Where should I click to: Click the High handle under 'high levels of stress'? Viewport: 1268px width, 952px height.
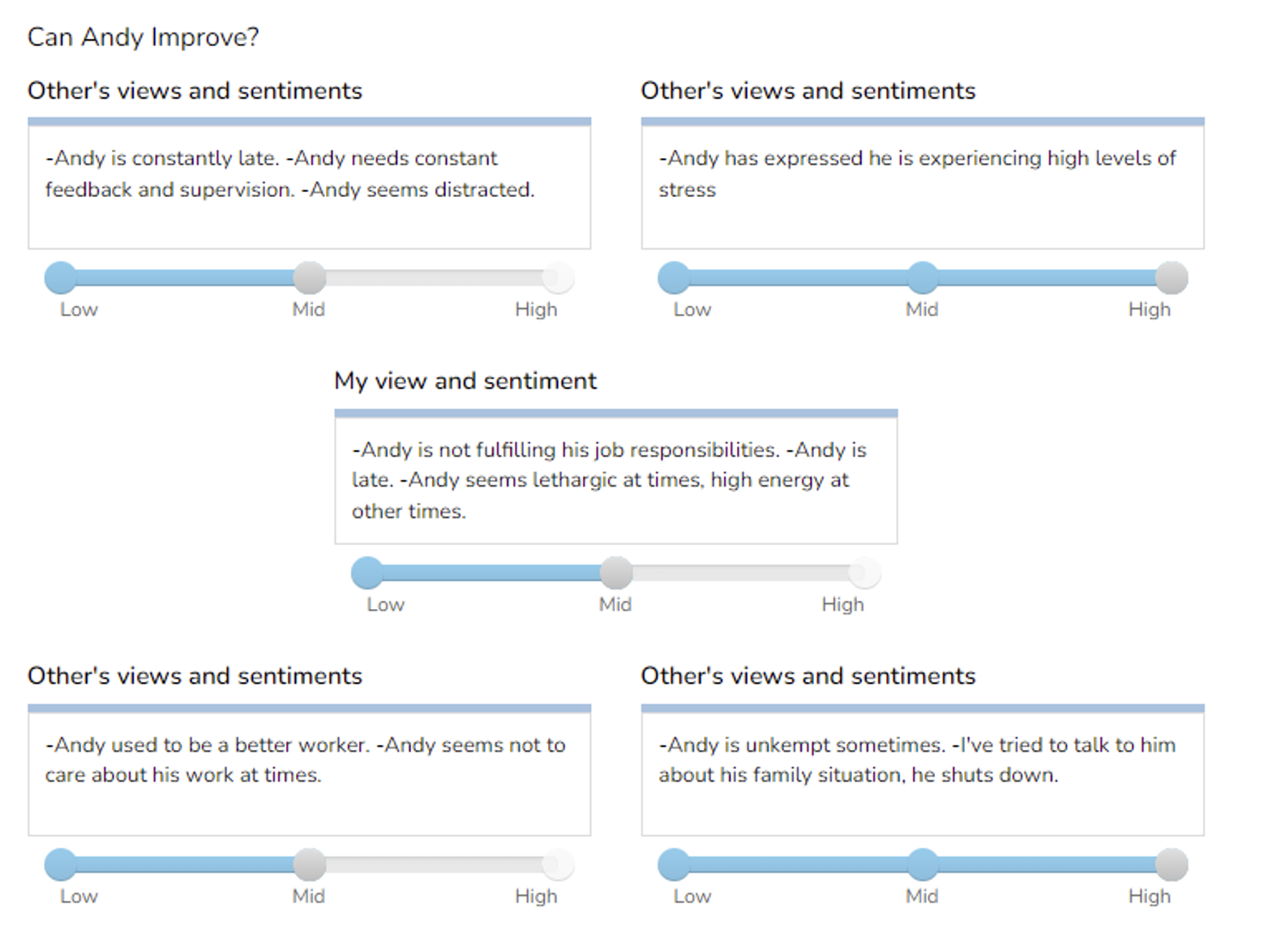pos(1172,278)
